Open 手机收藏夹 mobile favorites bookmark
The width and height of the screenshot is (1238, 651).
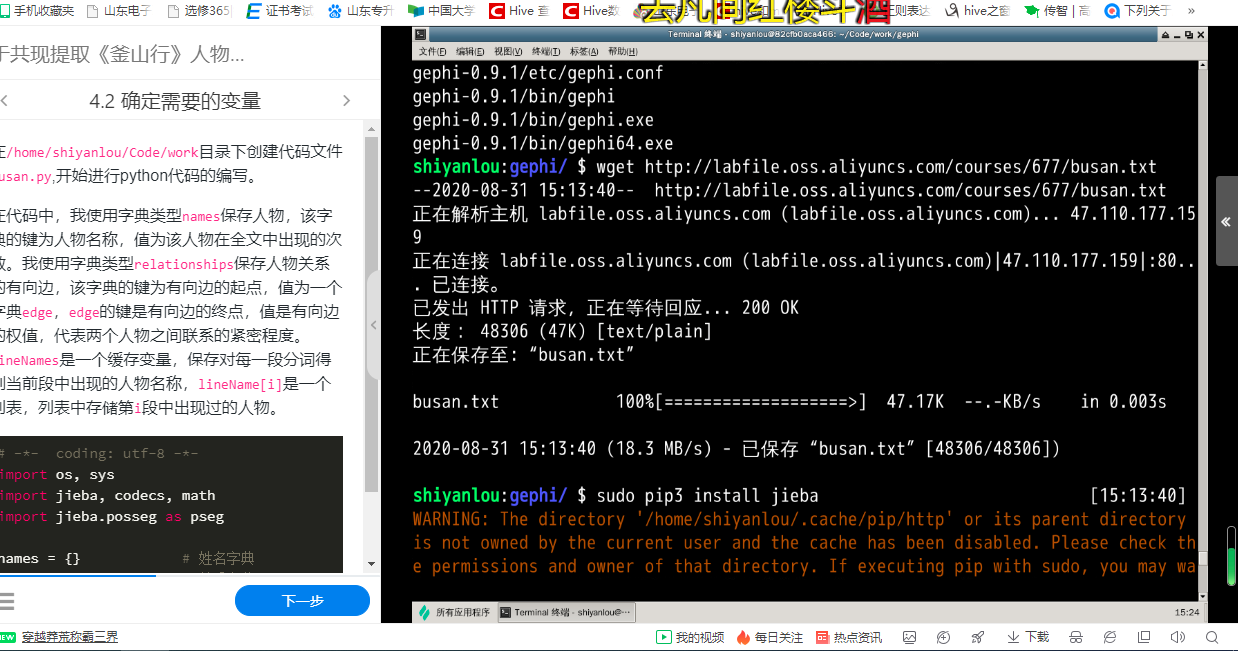coord(37,11)
